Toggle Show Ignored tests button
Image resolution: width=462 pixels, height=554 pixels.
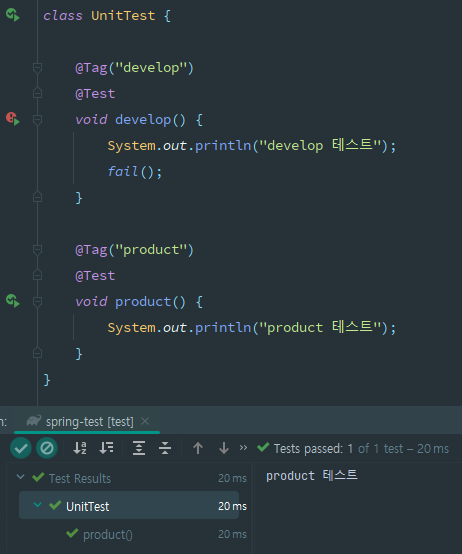[x=47, y=448]
